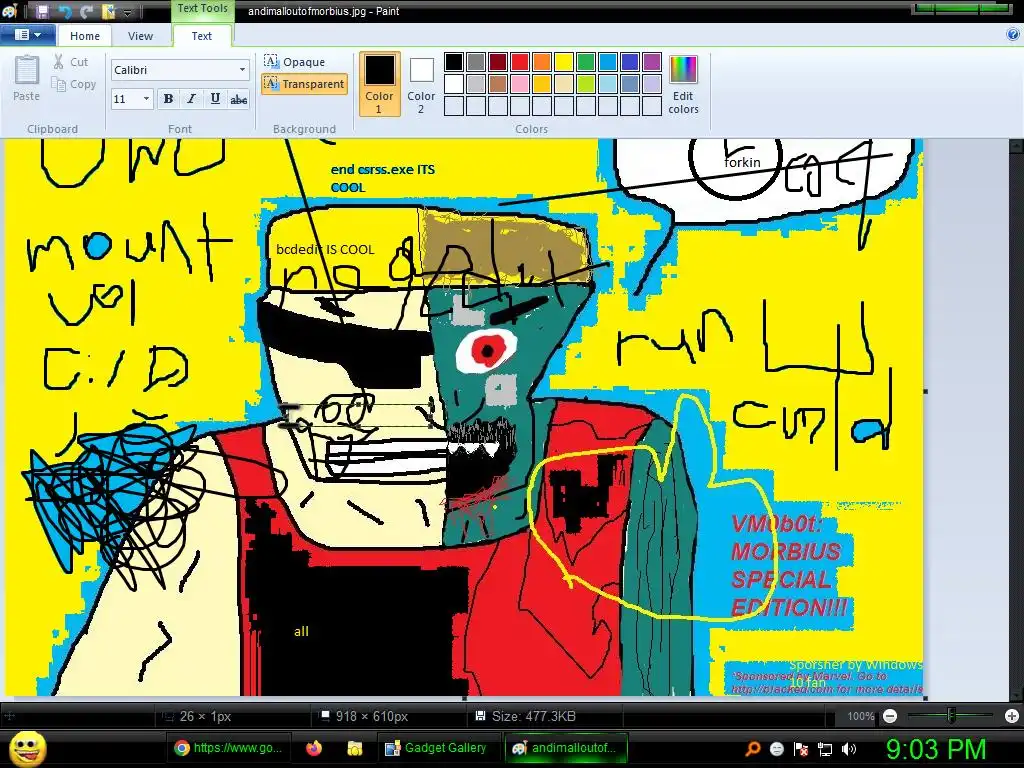Click the Size: 477.3KB status entry
The height and width of the screenshot is (768, 1024).
526,716
